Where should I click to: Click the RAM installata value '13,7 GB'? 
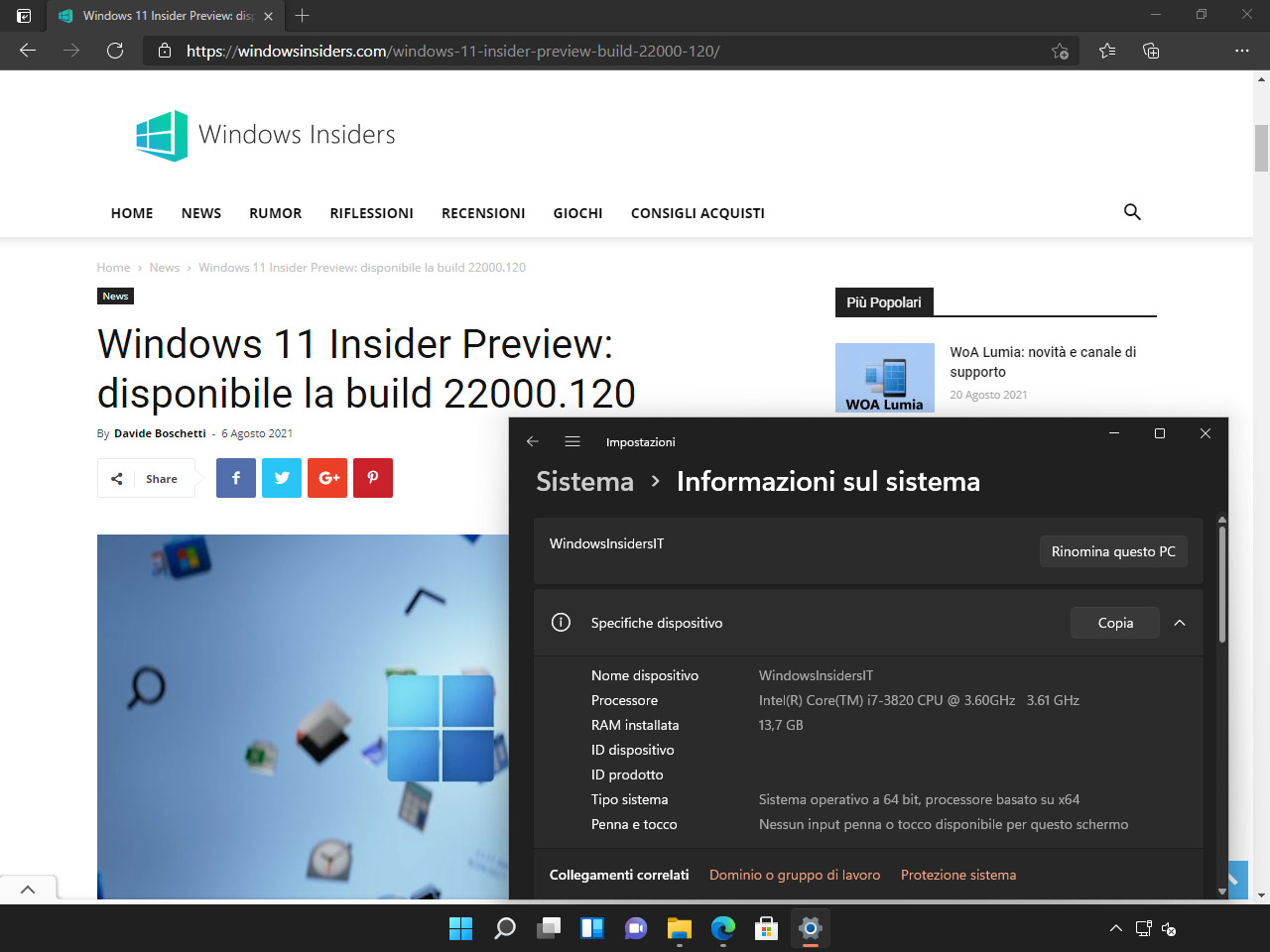[781, 725]
